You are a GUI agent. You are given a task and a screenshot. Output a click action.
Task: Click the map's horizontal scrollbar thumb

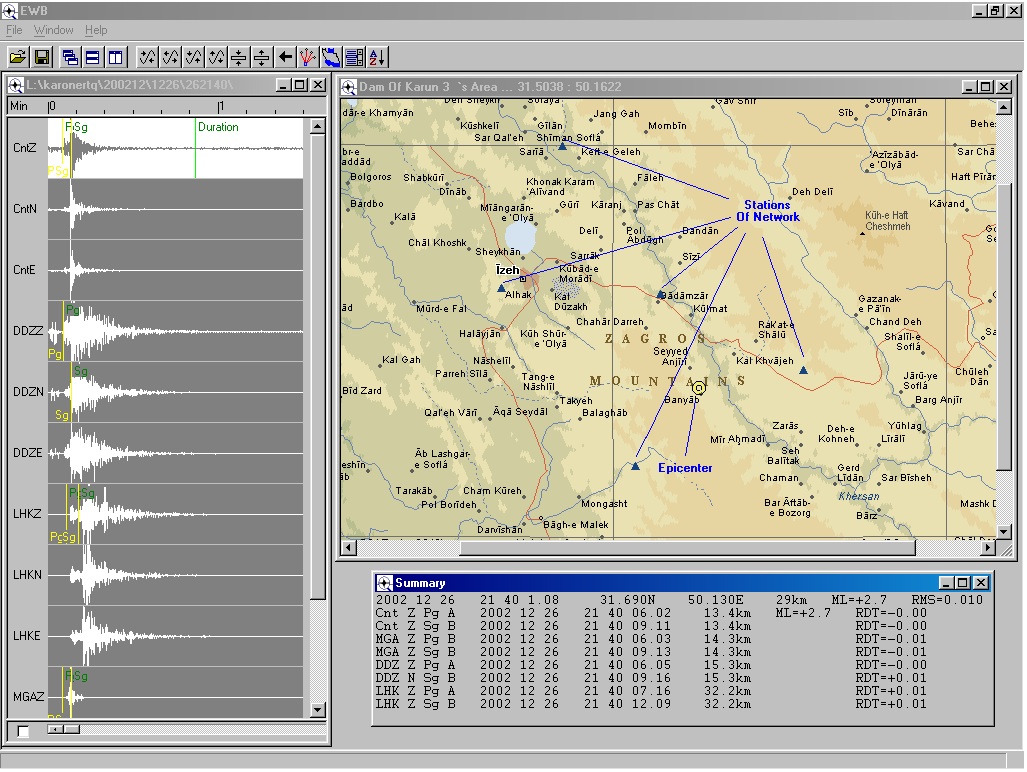[x=686, y=547]
